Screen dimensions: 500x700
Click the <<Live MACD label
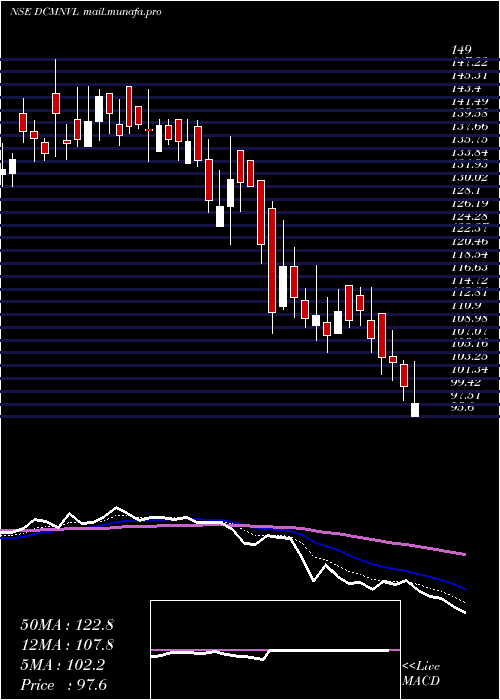click(x=421, y=674)
